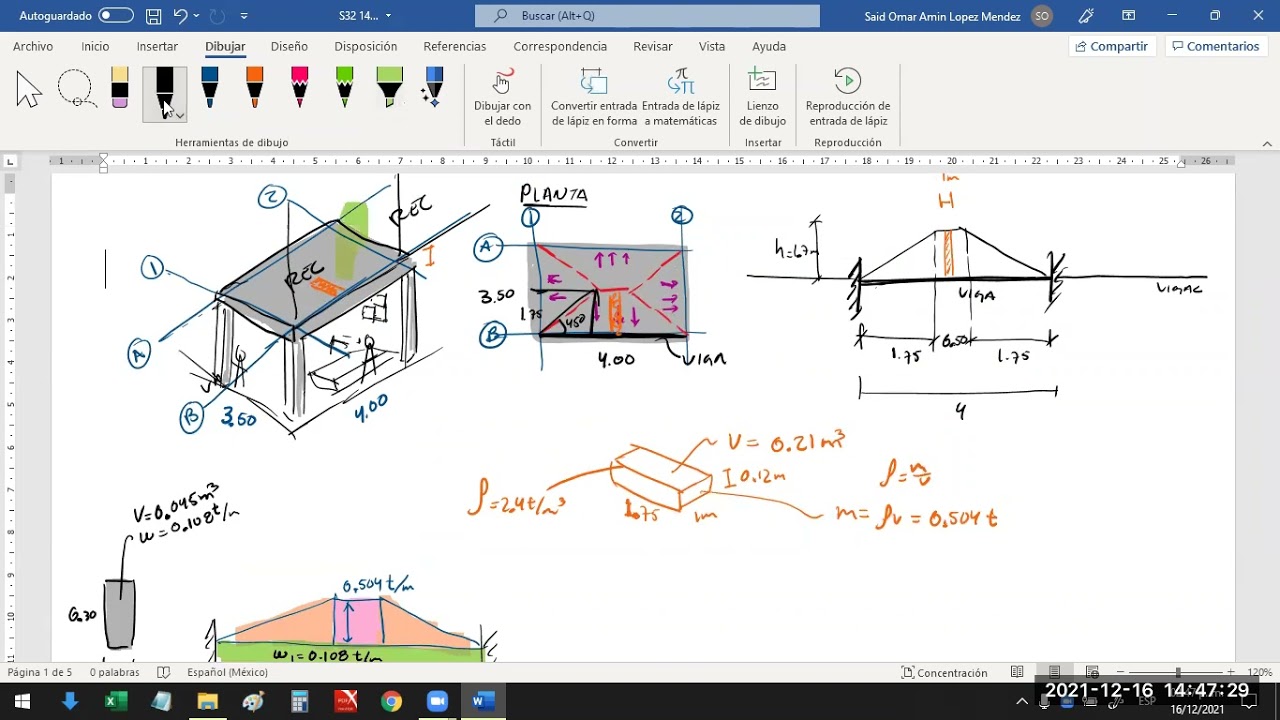Open the SO account avatar
Screen dimensions: 1280x720
point(1042,16)
